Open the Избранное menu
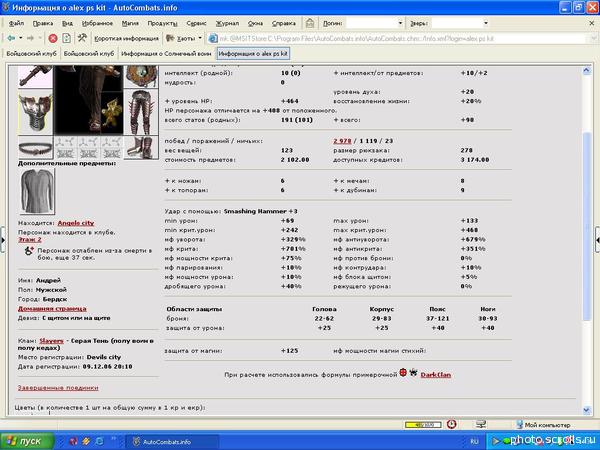 tap(98, 23)
